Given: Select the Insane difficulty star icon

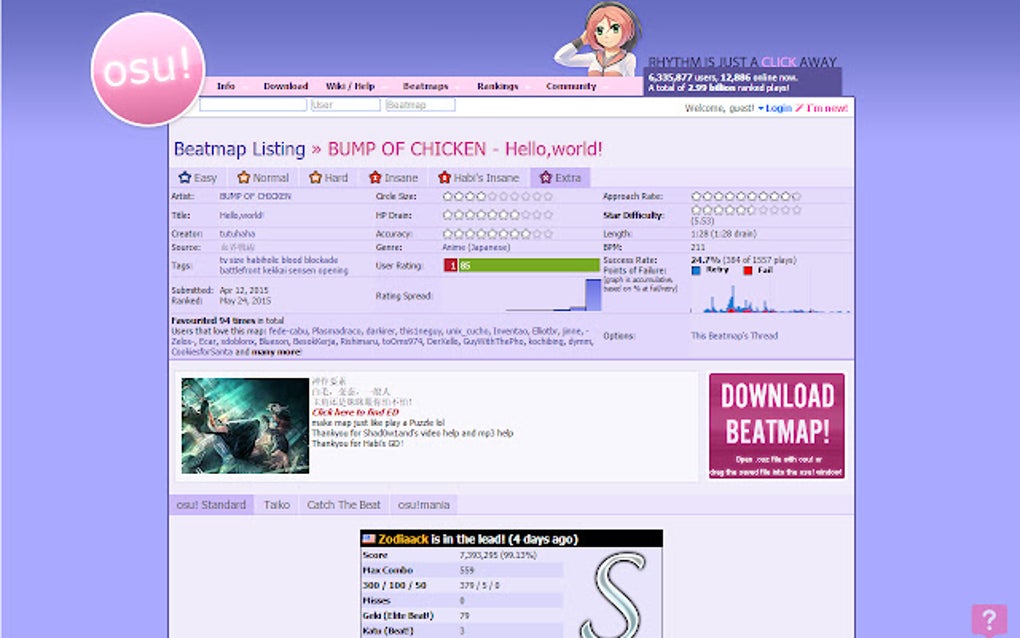Looking at the screenshot, I should pyautogui.click(x=375, y=178).
